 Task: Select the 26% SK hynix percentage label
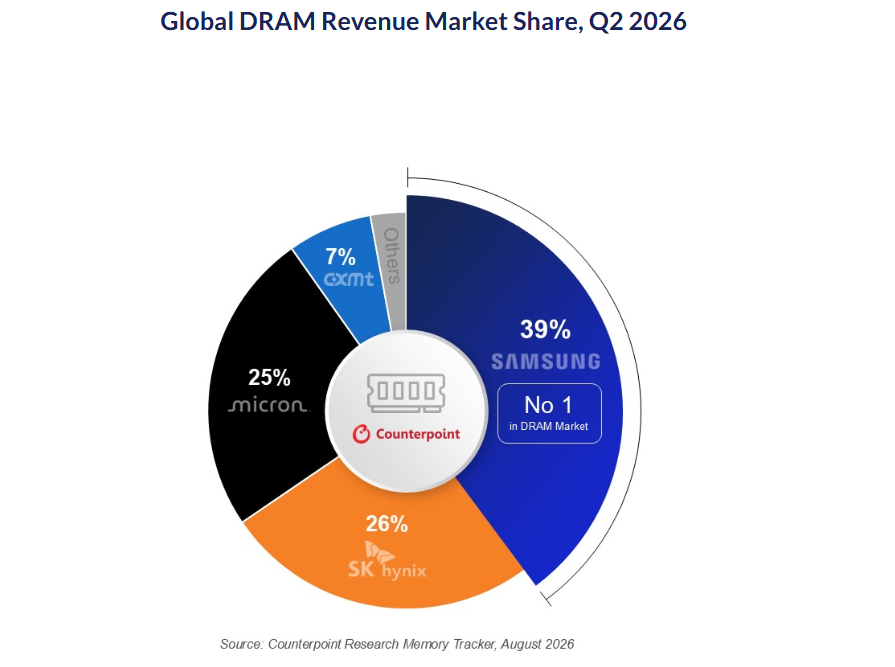386,524
